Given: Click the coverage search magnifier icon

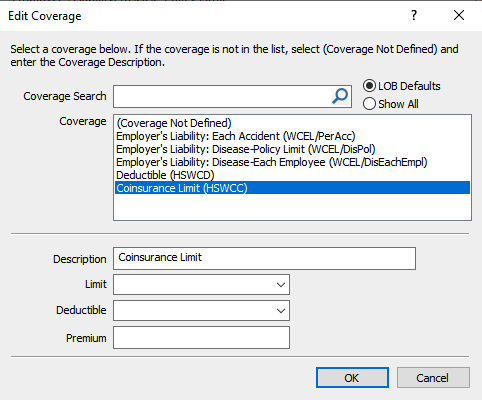Looking at the screenshot, I should (x=340, y=96).
